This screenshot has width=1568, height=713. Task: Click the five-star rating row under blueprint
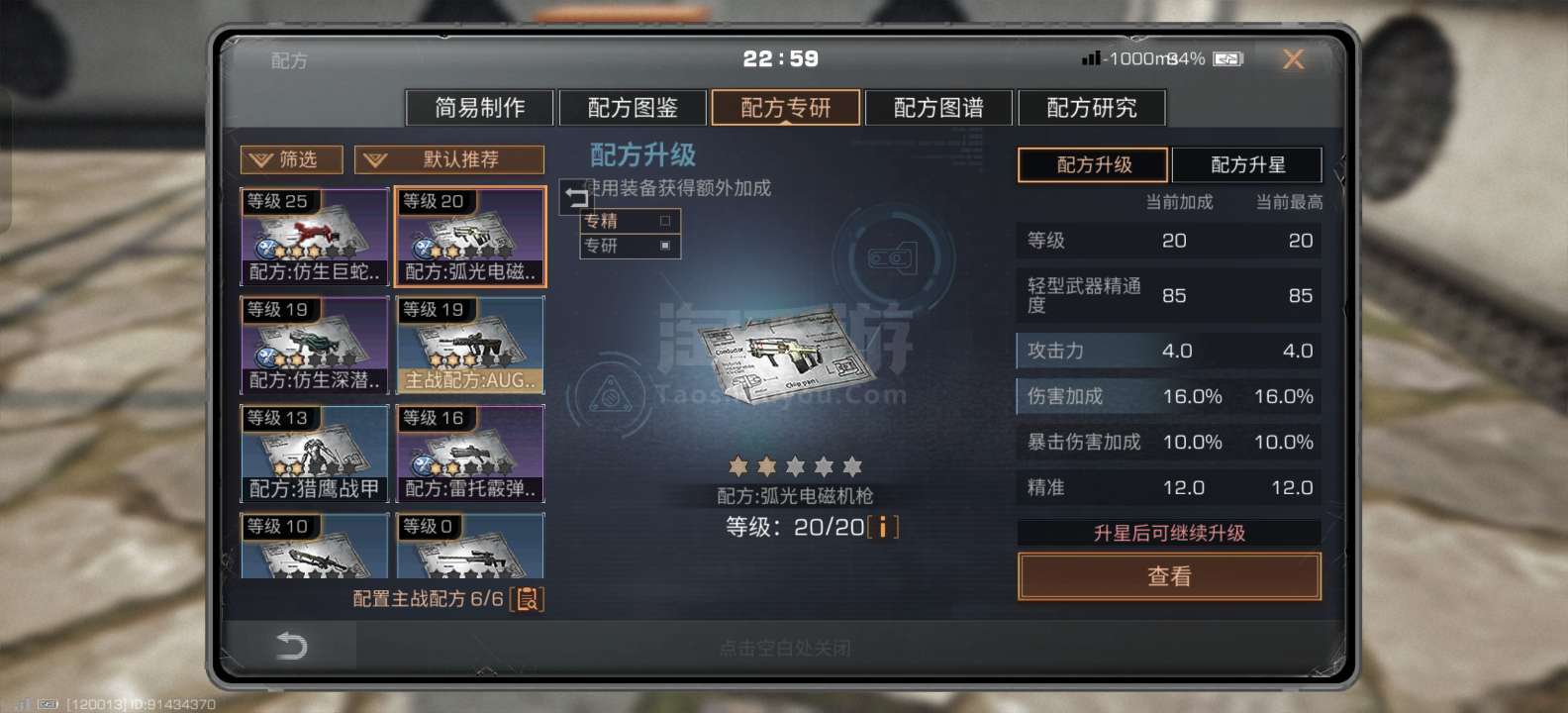point(795,465)
